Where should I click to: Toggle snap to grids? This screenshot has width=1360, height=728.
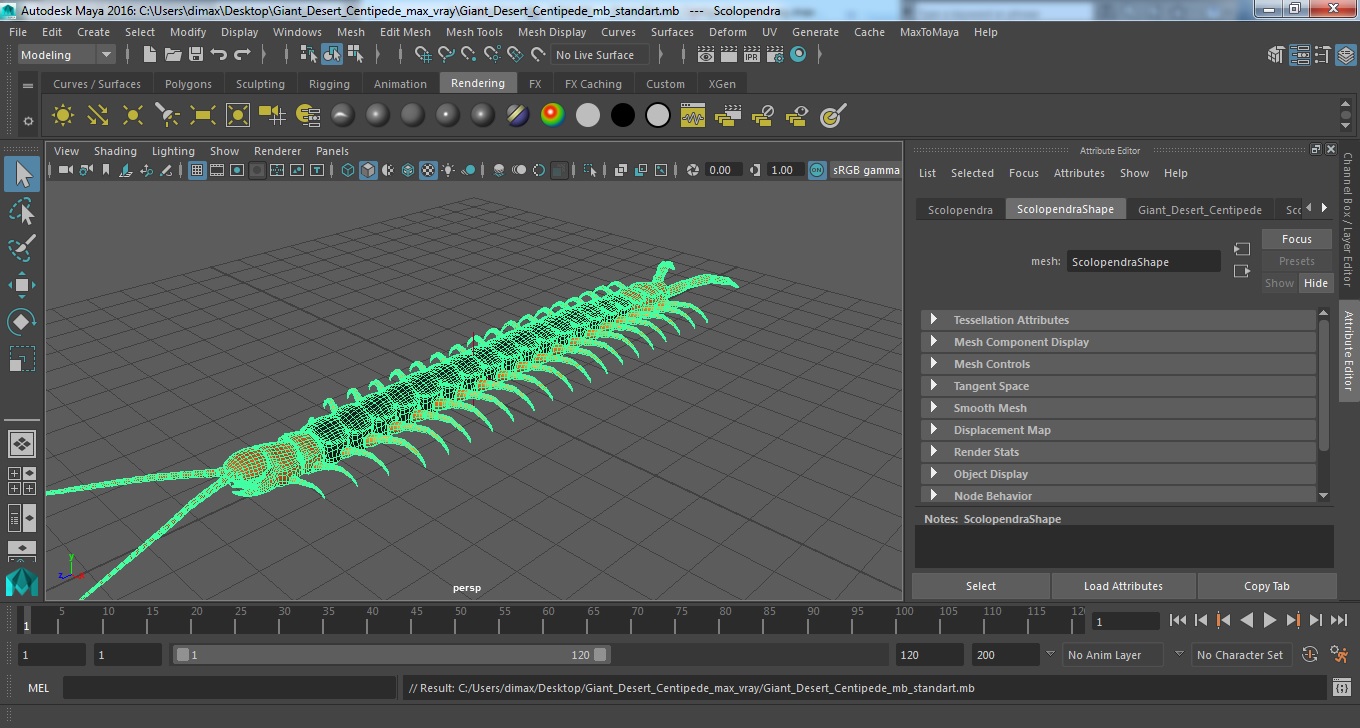click(423, 55)
